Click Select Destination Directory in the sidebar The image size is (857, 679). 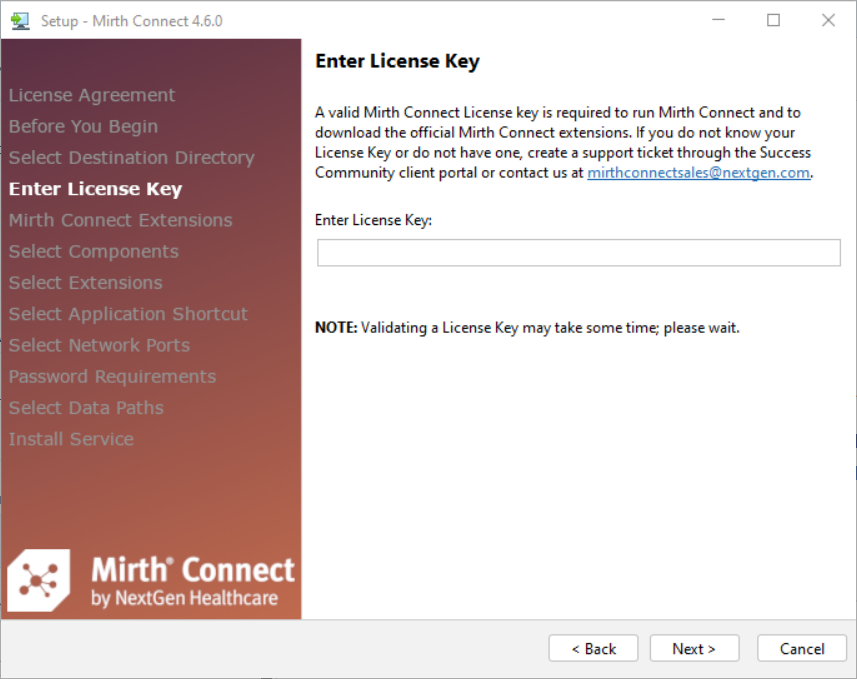point(131,158)
